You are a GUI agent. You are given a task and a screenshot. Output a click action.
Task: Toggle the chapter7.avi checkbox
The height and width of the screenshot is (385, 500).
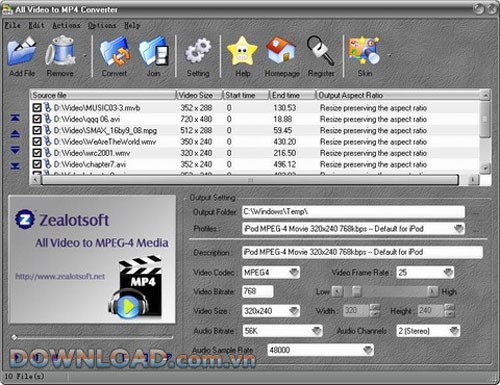tap(37, 164)
